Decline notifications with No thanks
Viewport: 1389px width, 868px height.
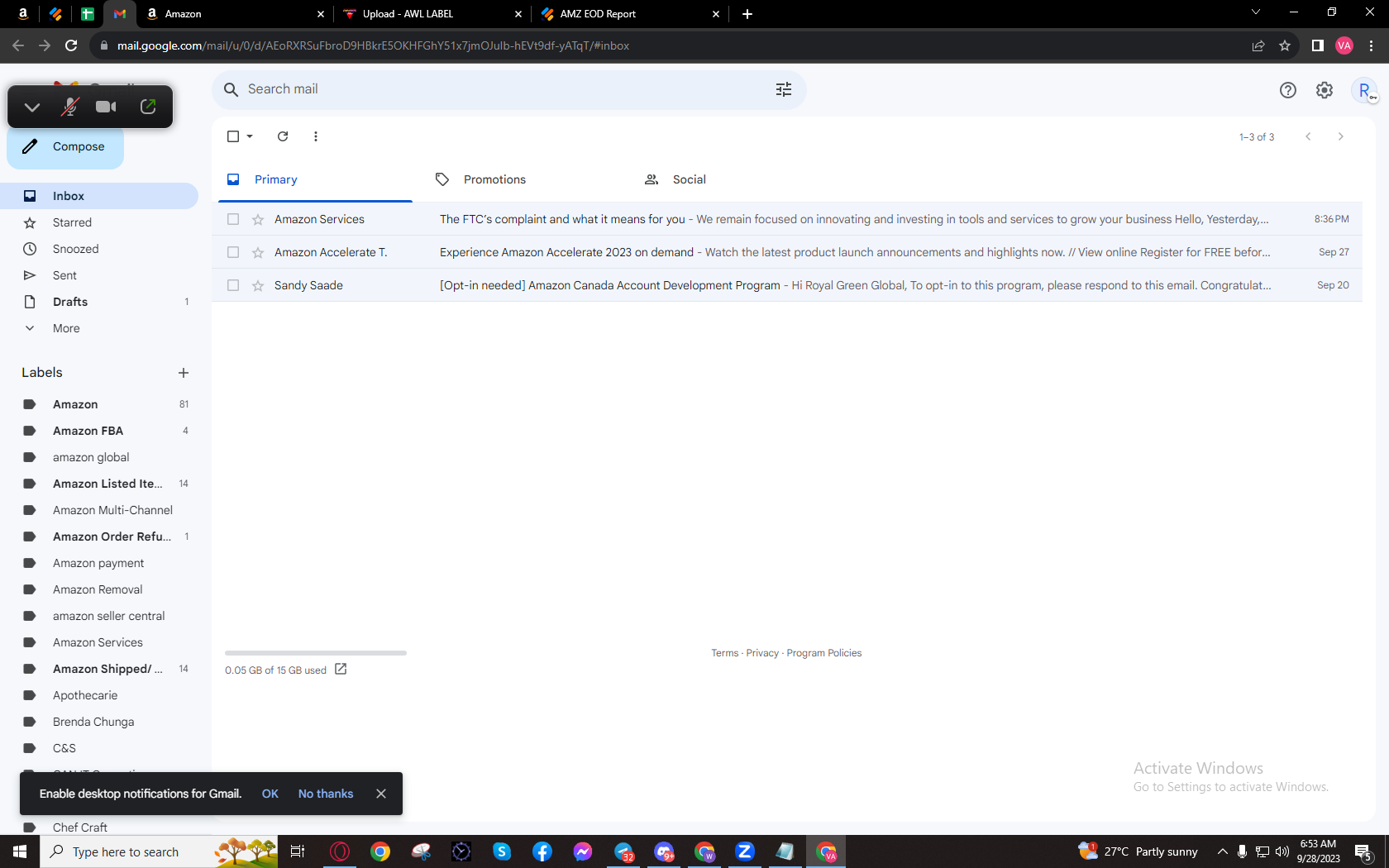pos(326,794)
